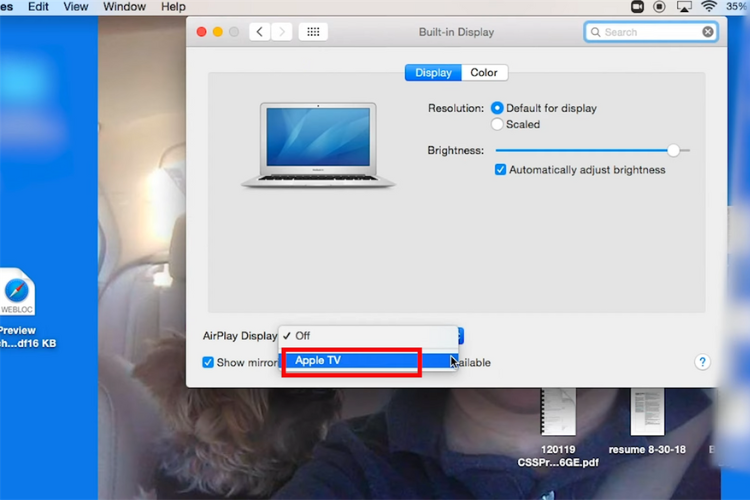750x500 pixels.
Task: Click the Wi-Fi icon in menu bar
Action: click(x=709, y=7)
